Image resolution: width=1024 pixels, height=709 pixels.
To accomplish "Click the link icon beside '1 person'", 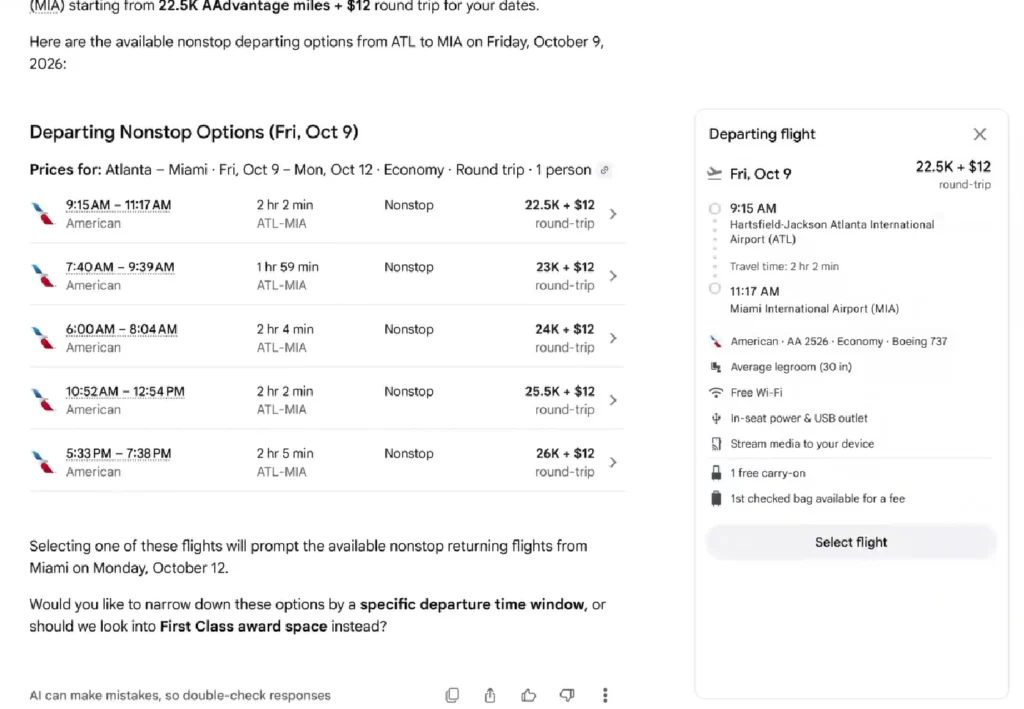I will pos(605,170).
